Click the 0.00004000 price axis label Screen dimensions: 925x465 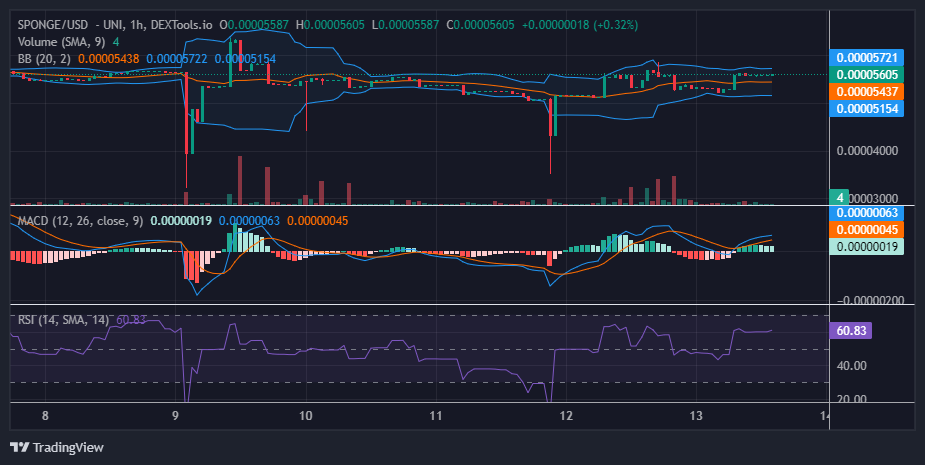click(x=867, y=151)
